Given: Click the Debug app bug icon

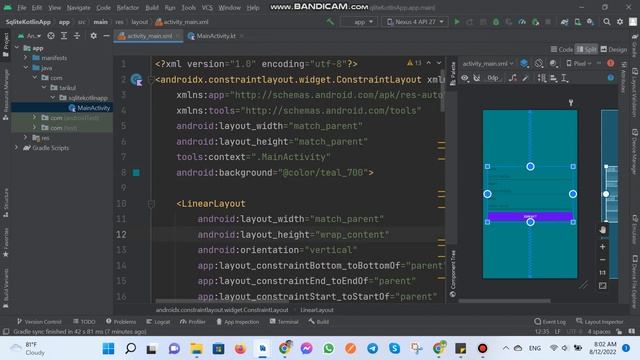Looking at the screenshot, I should point(496,22).
